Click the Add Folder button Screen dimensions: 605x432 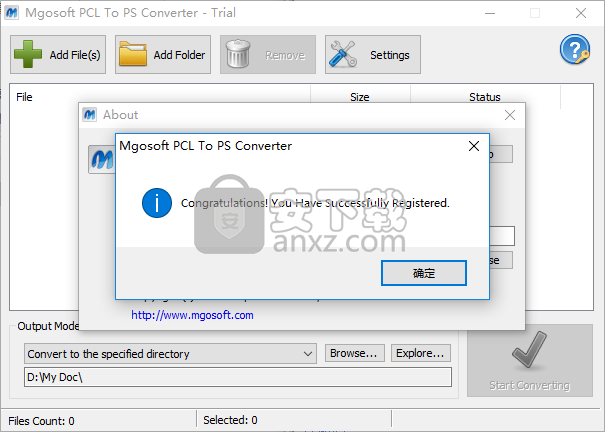point(163,54)
